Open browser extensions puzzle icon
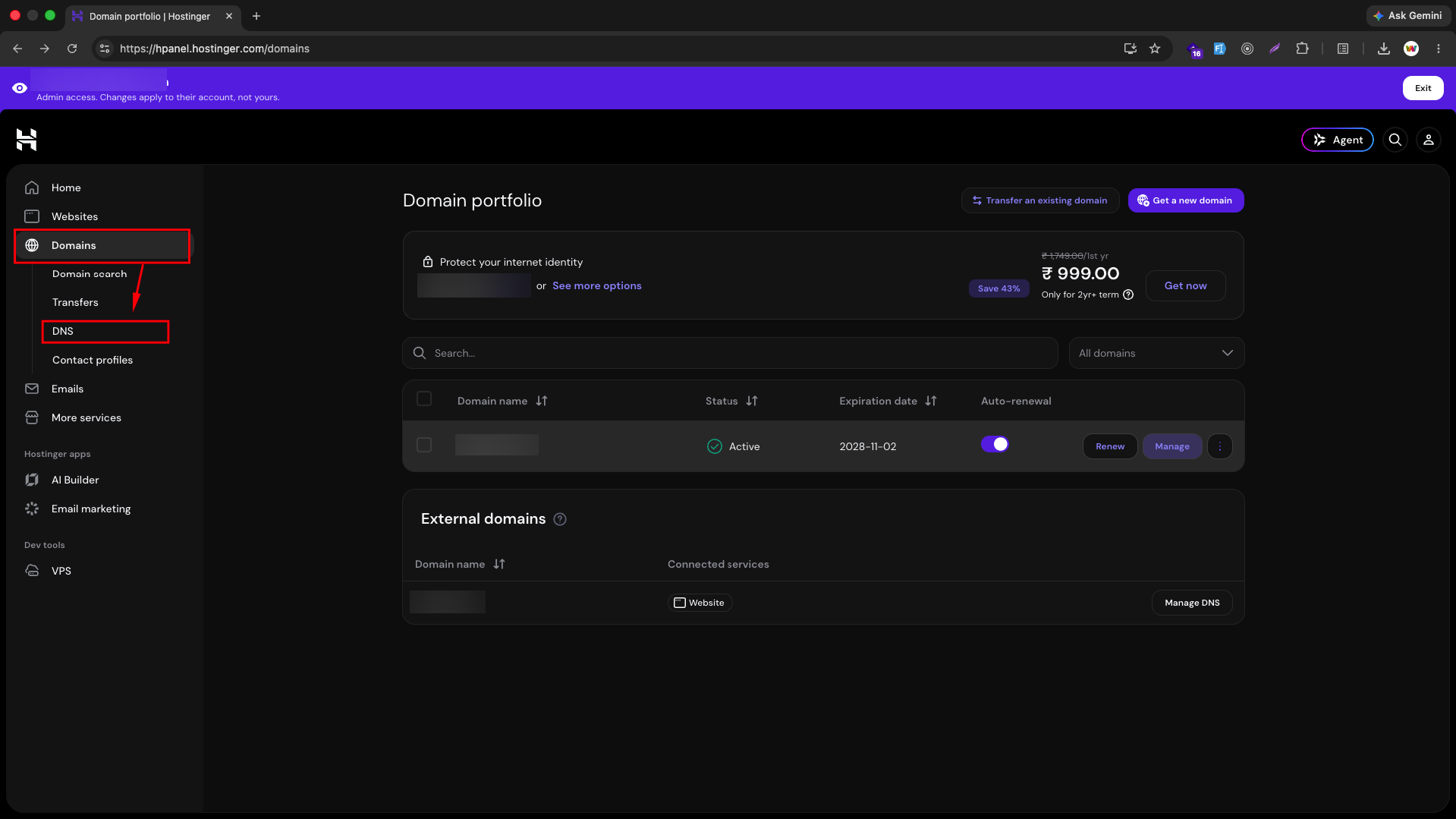1456x819 pixels. point(1302,49)
